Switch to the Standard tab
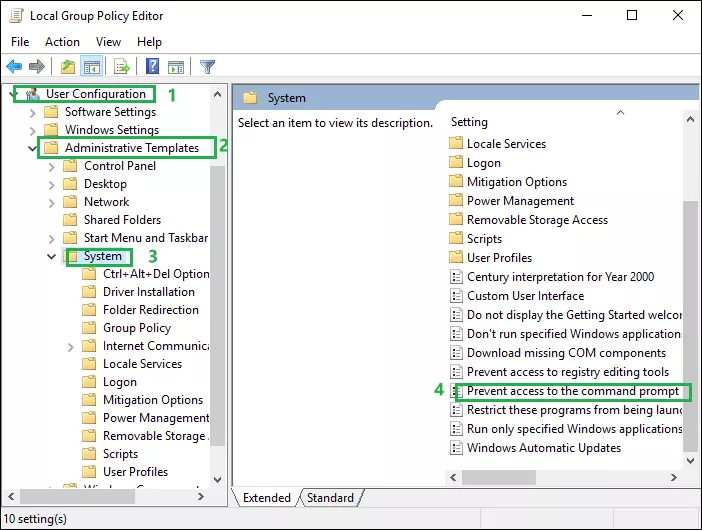 (x=330, y=498)
